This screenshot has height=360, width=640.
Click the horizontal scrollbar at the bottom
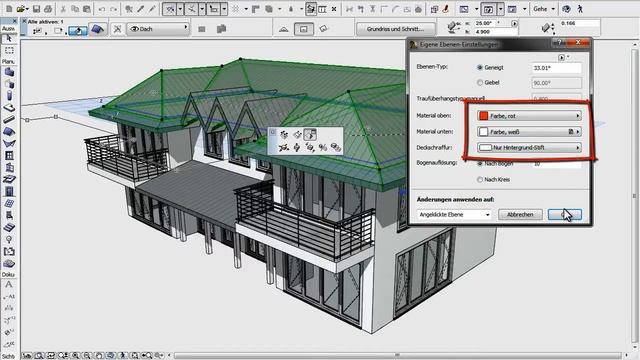pos(398,356)
